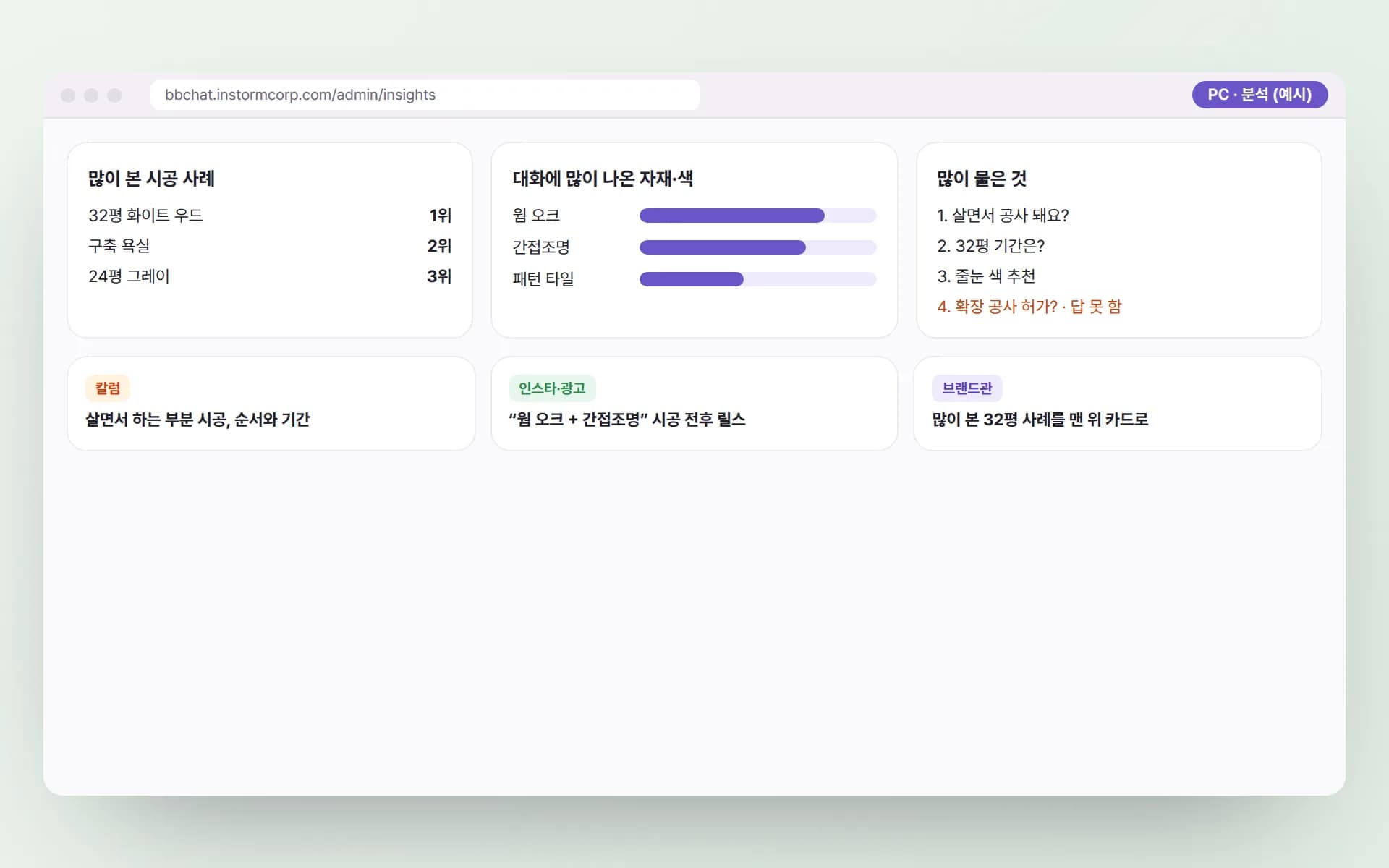Image resolution: width=1389 pixels, height=868 pixels.
Task: Click the 월 오크 label
Action: [x=536, y=216]
